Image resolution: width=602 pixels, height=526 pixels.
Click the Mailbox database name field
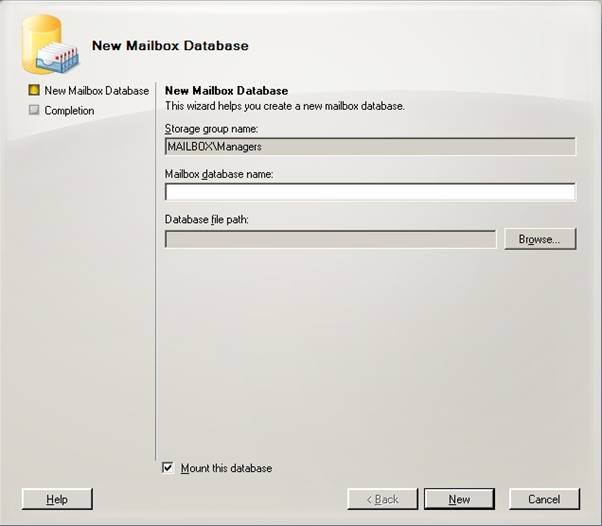370,192
